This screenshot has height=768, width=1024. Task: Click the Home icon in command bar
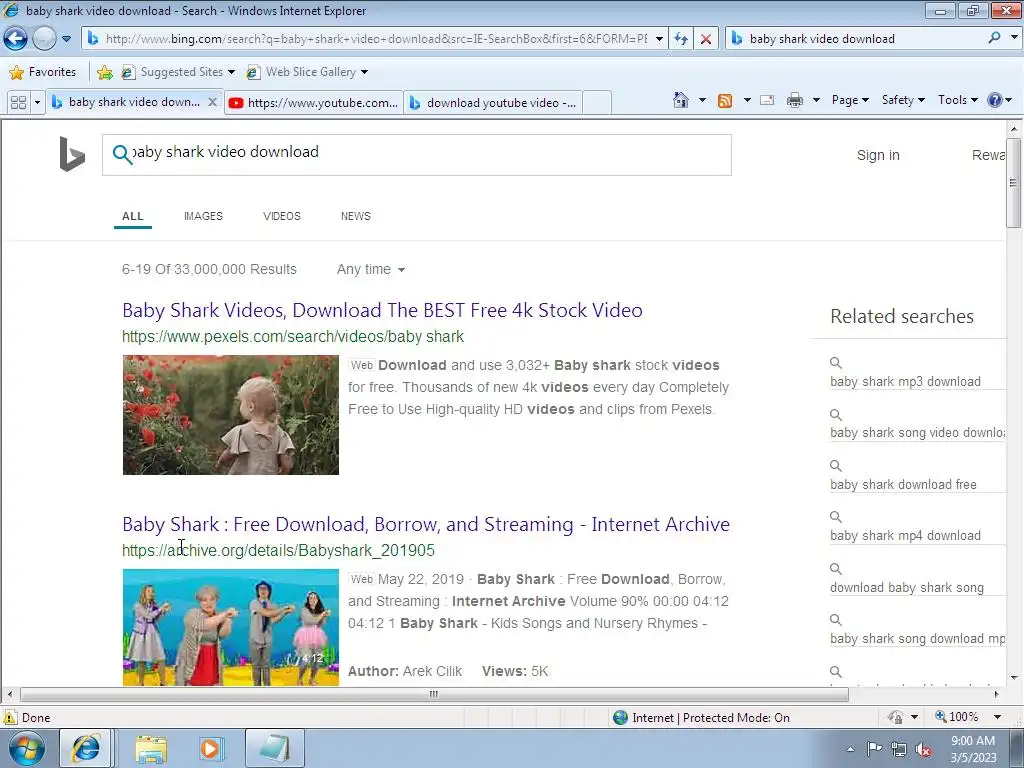pyautogui.click(x=680, y=100)
